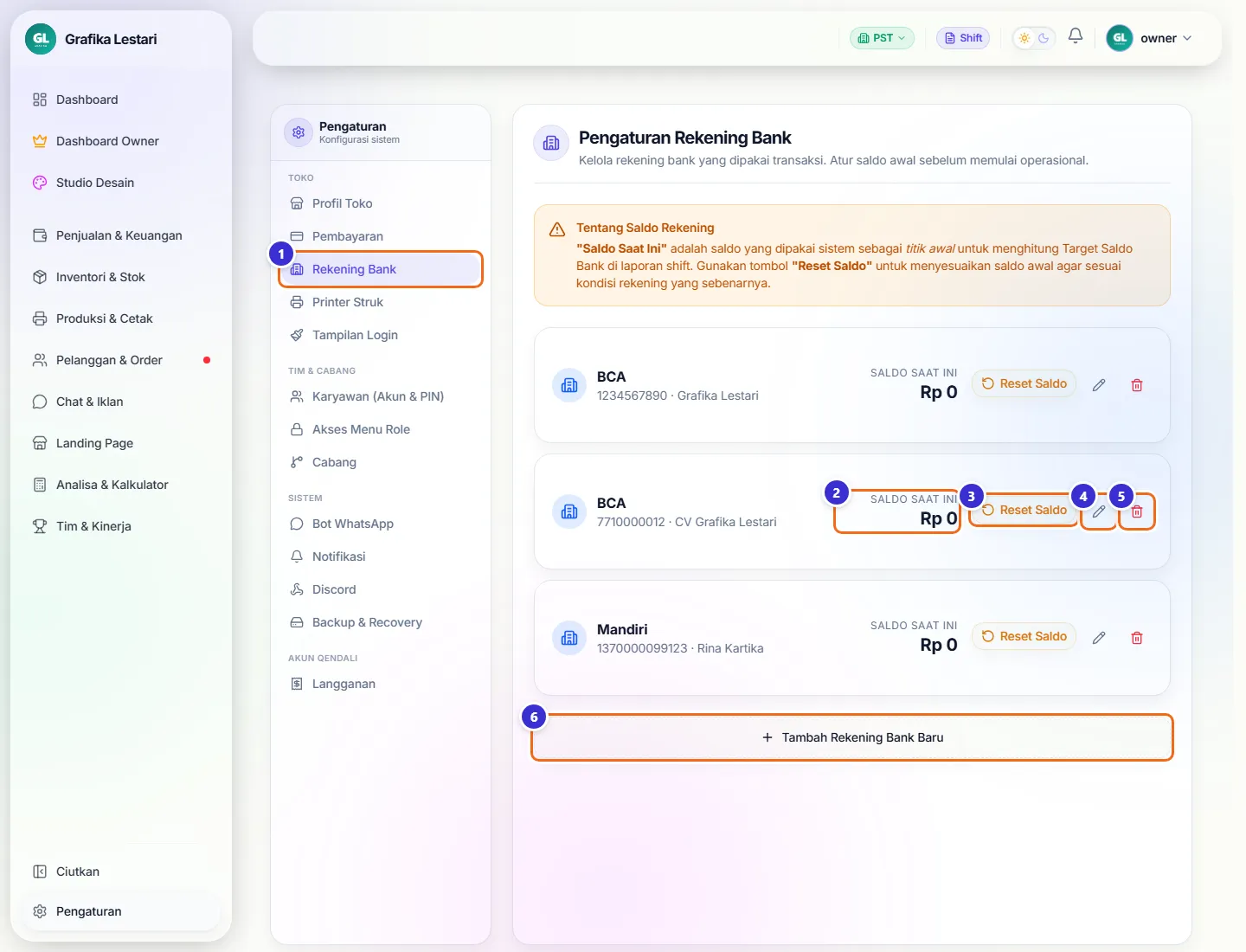Click the bank icon beside the page title

[x=551, y=144]
